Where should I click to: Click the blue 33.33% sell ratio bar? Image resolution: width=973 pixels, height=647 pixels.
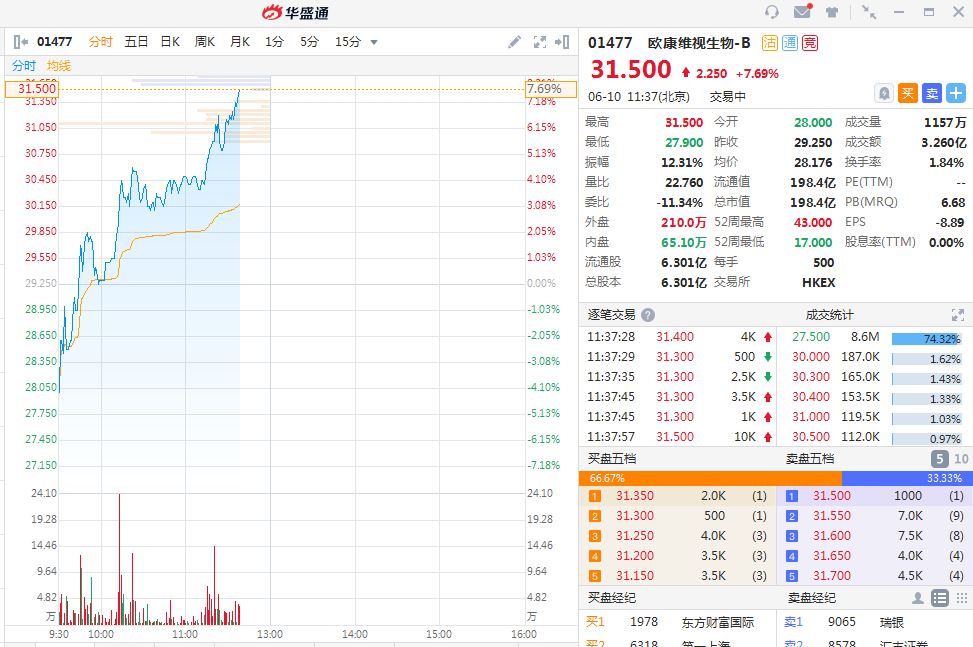[907, 478]
